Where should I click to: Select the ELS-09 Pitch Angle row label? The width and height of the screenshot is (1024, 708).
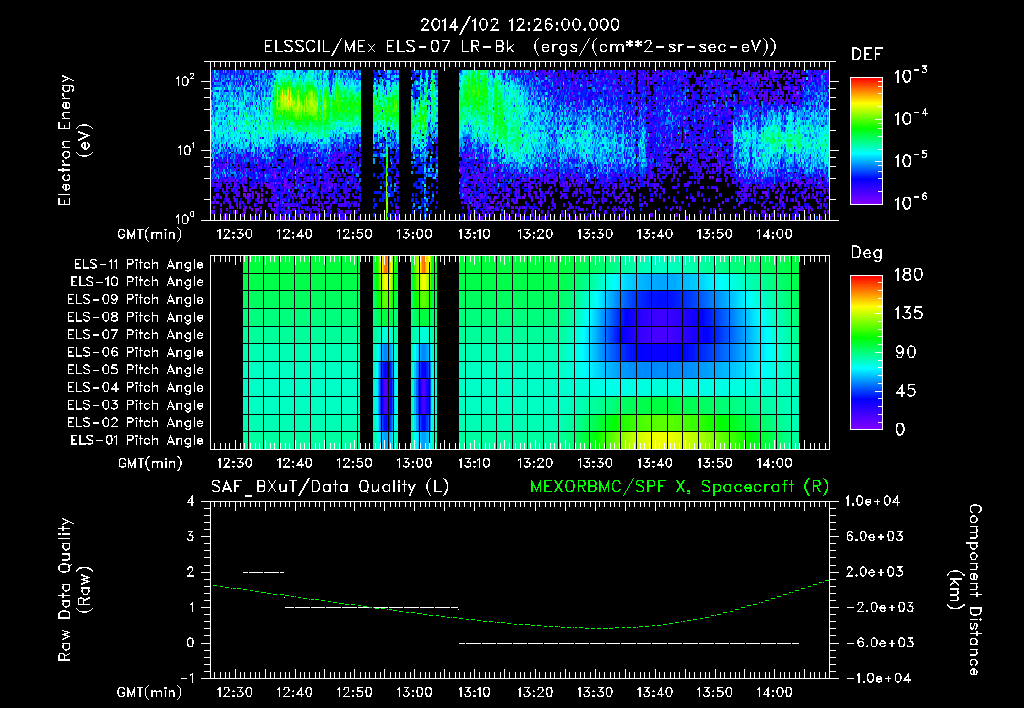pyautogui.click(x=136, y=300)
